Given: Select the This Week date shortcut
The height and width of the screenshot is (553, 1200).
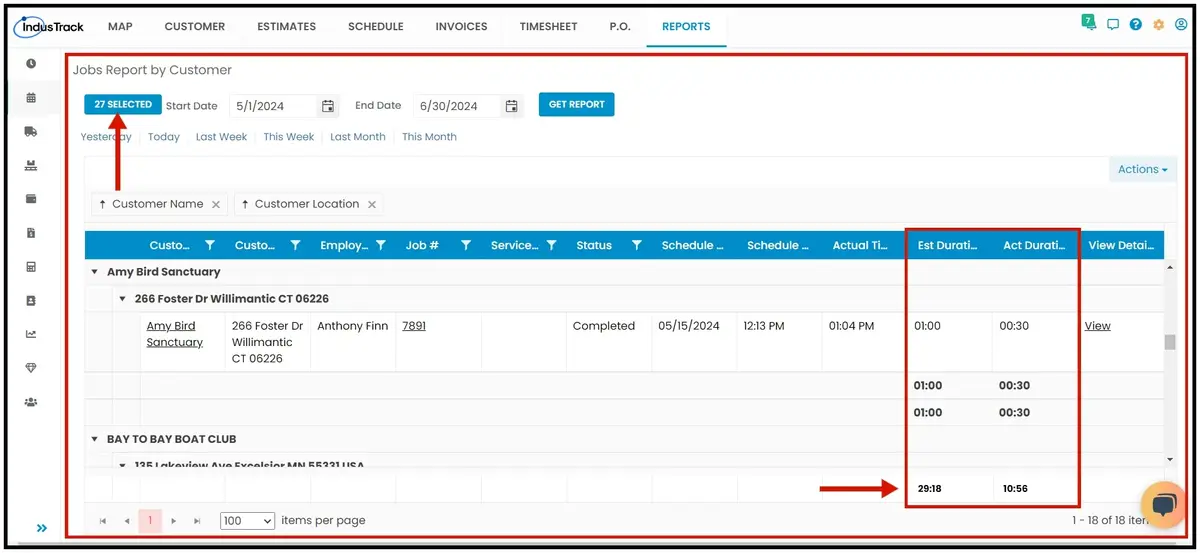Looking at the screenshot, I should [x=289, y=137].
